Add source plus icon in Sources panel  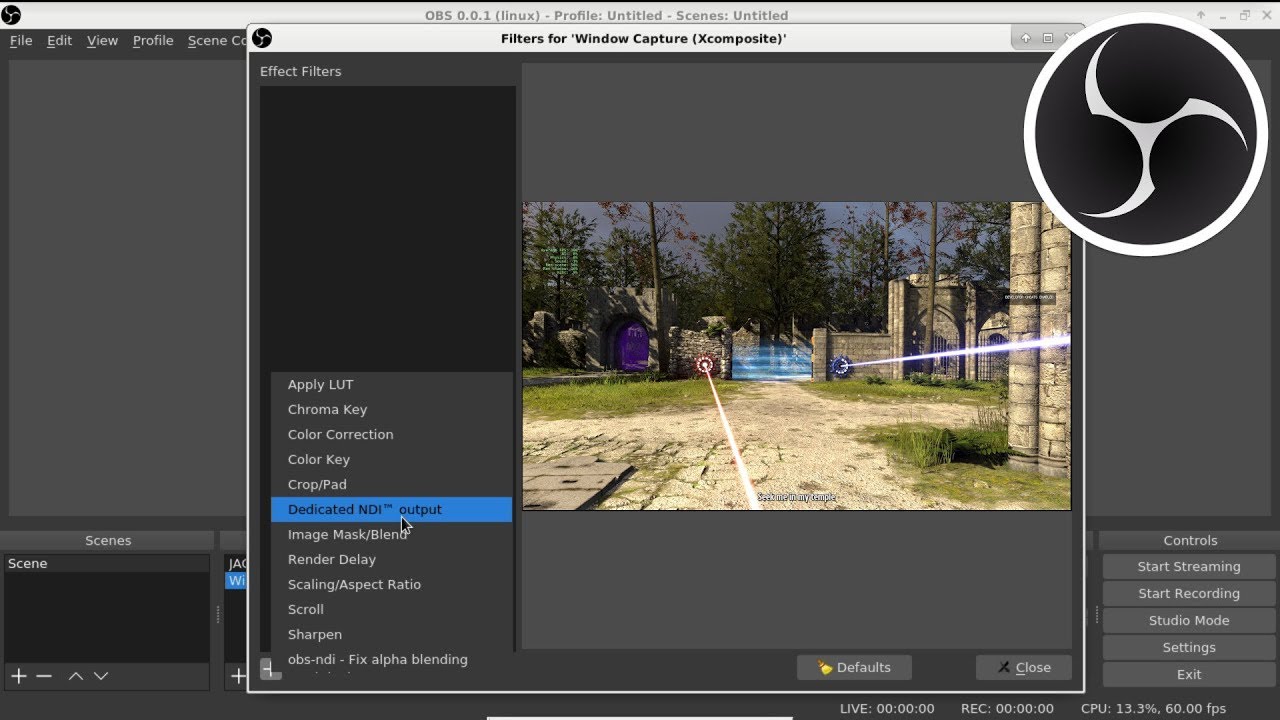pyautogui.click(x=238, y=676)
